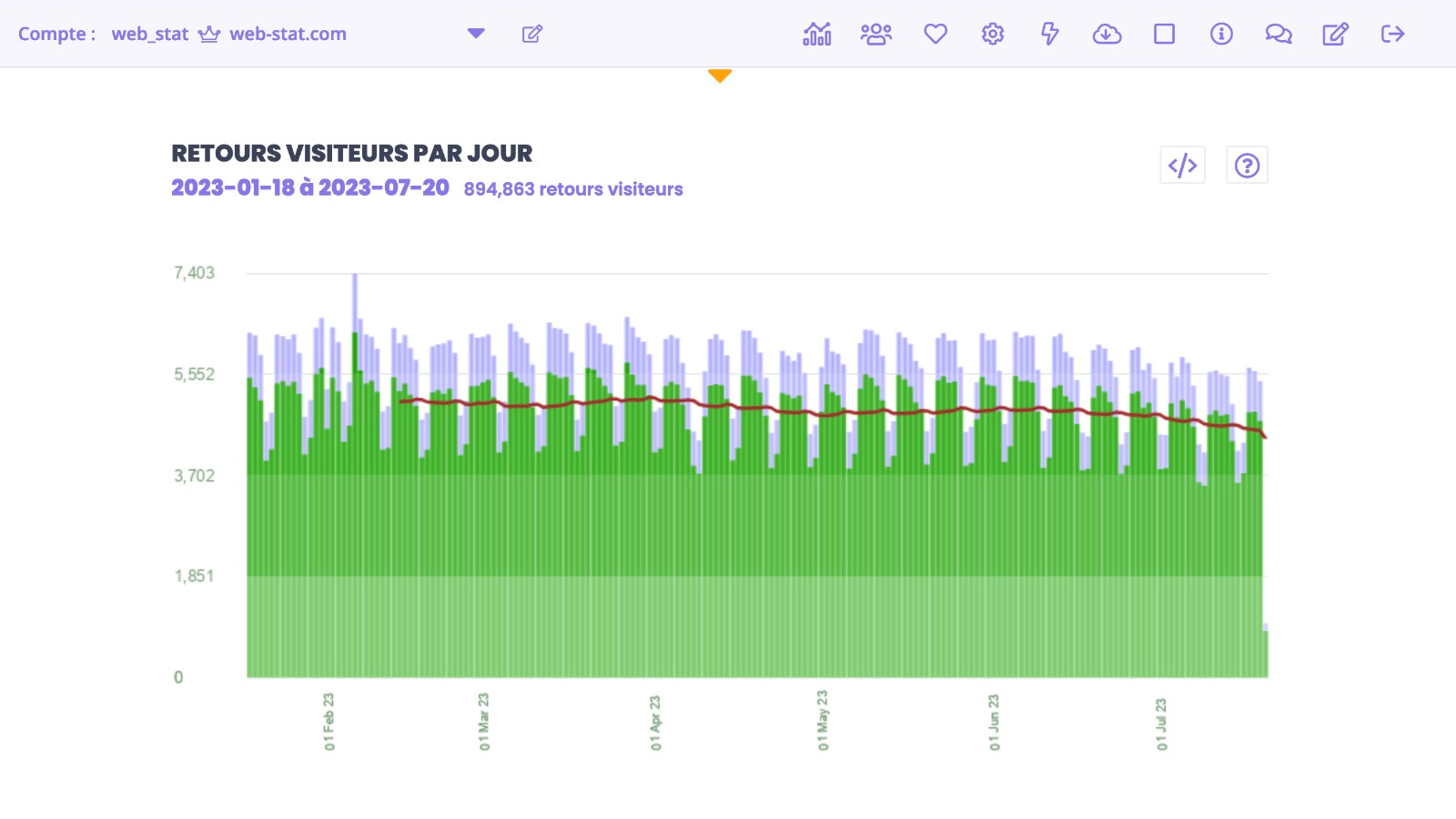The height and width of the screenshot is (819, 1456).
Task: Click the chart title Retours Visiteurs Par Jour
Action: (x=352, y=153)
